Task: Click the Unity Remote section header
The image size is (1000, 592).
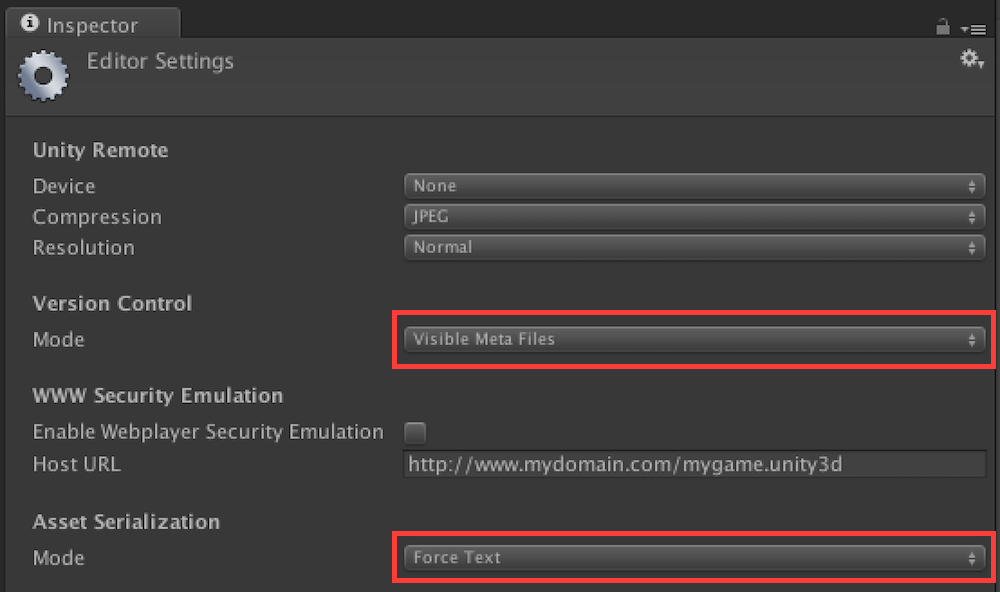Action: pyautogui.click(x=100, y=150)
